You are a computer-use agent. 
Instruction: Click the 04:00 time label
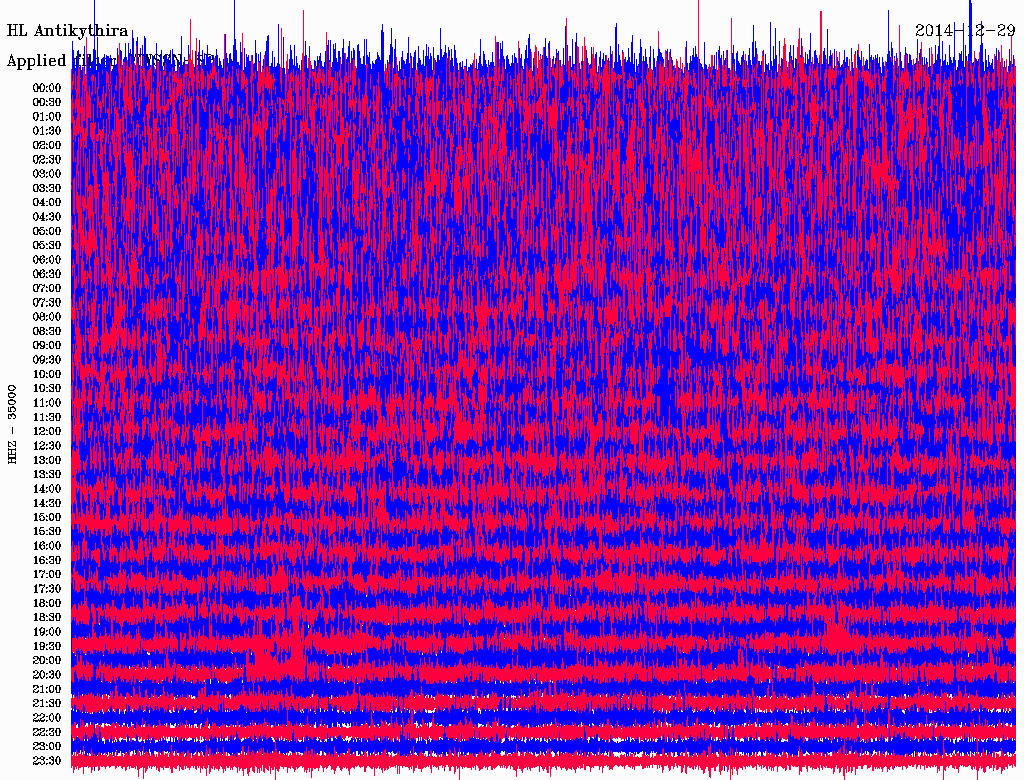47,203
